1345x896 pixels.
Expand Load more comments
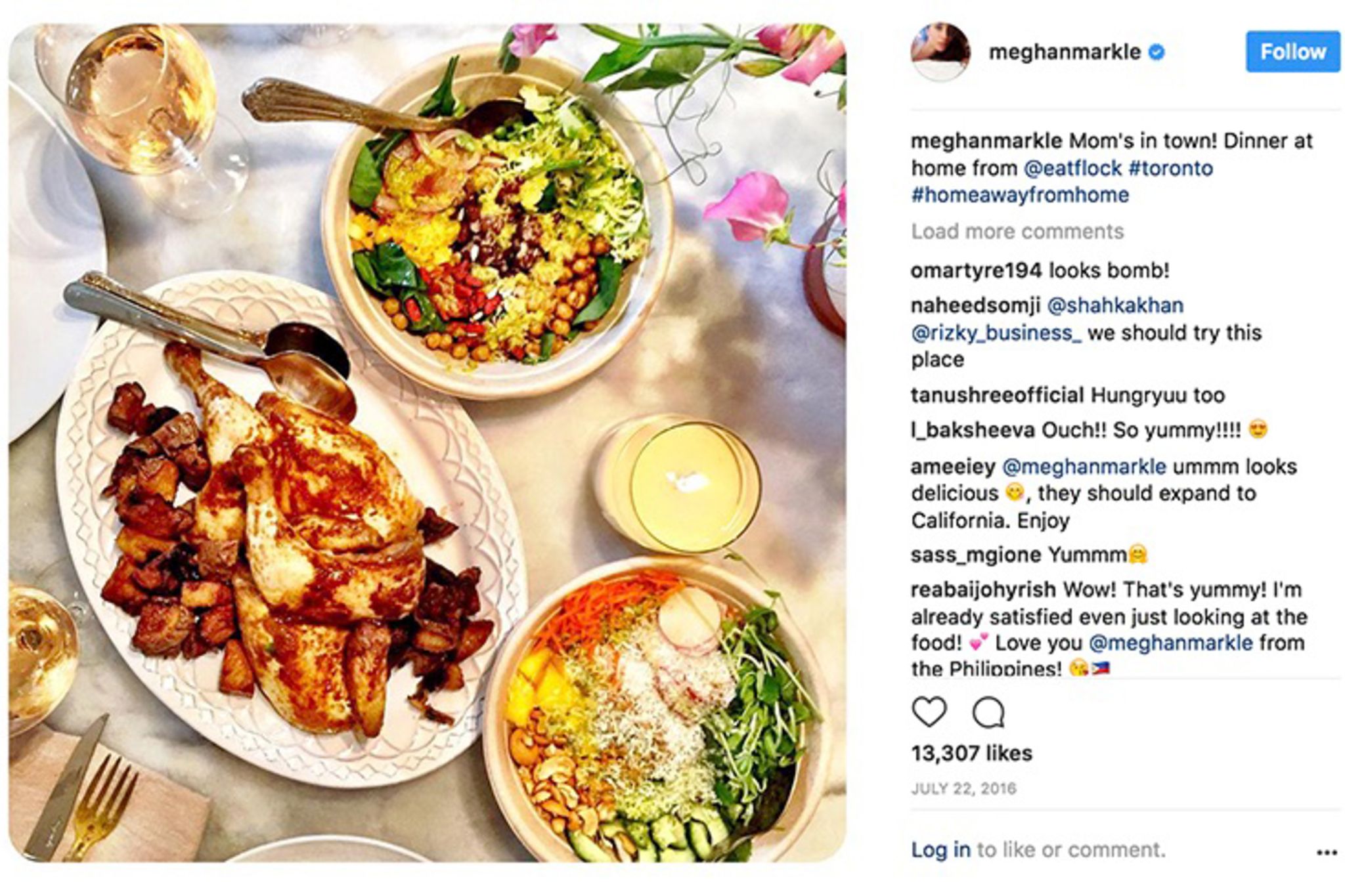1017,232
